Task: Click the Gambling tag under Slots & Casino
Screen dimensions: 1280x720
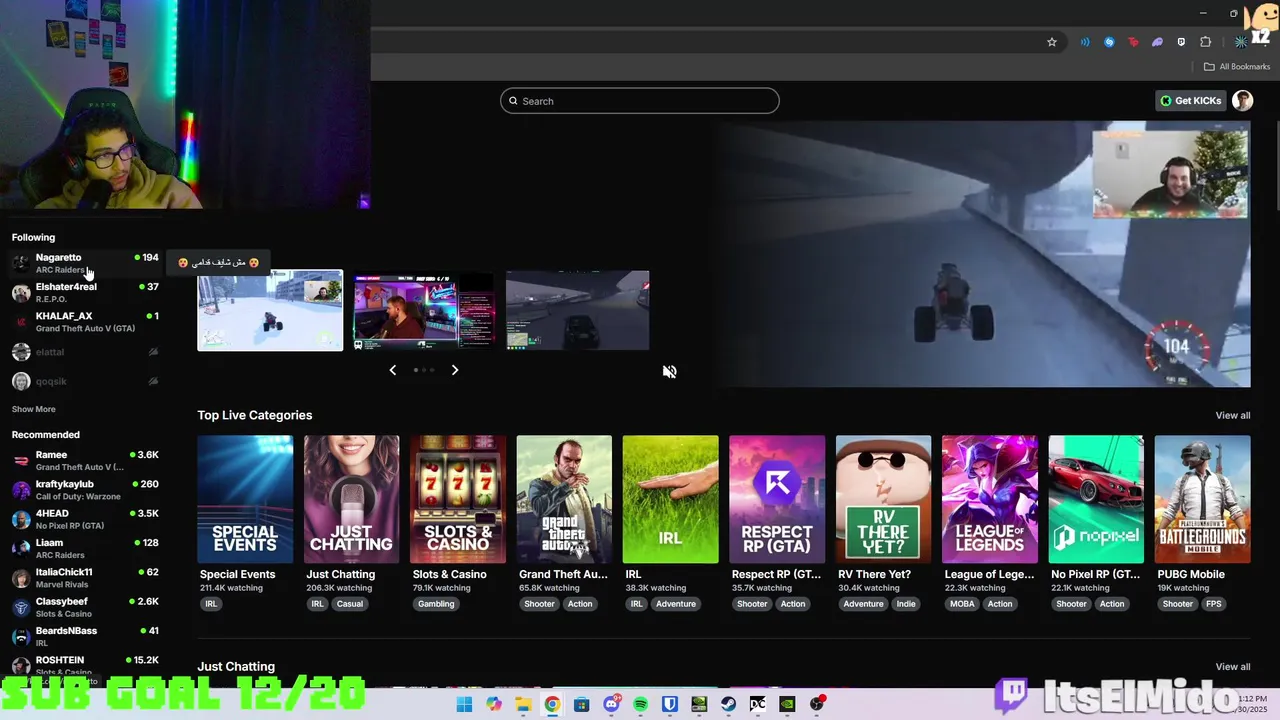Action: 436,604
